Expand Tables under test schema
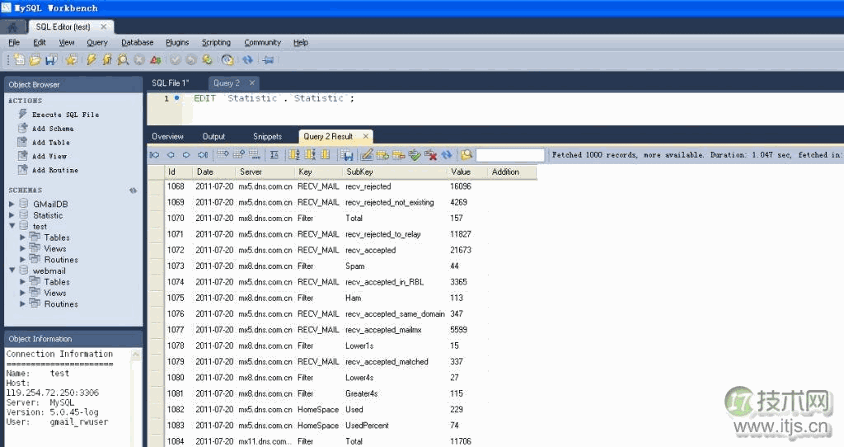Viewport: 844px width, 447px height. click(x=23, y=238)
